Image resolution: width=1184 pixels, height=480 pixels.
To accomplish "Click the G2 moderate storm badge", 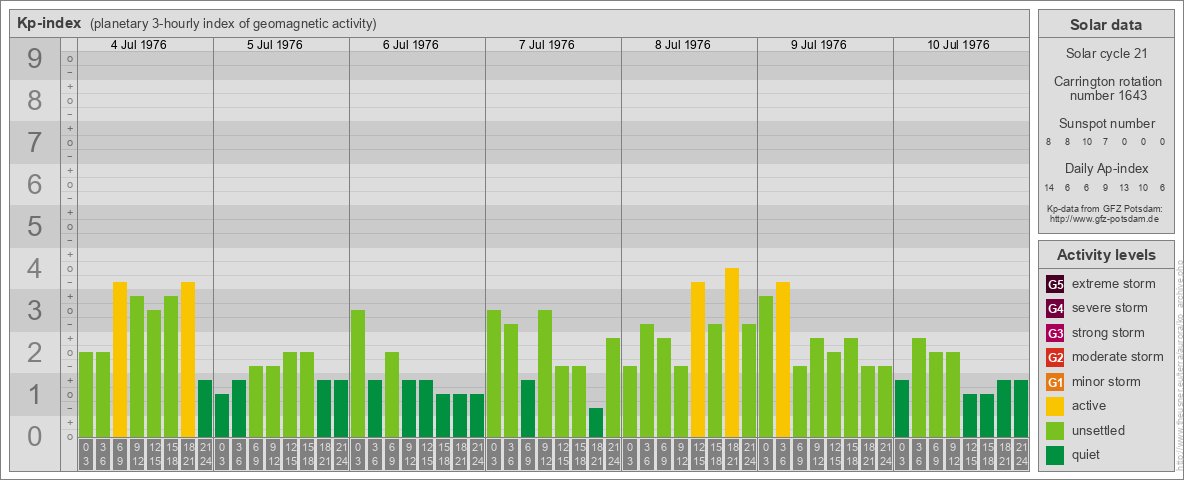I will coord(1055,357).
